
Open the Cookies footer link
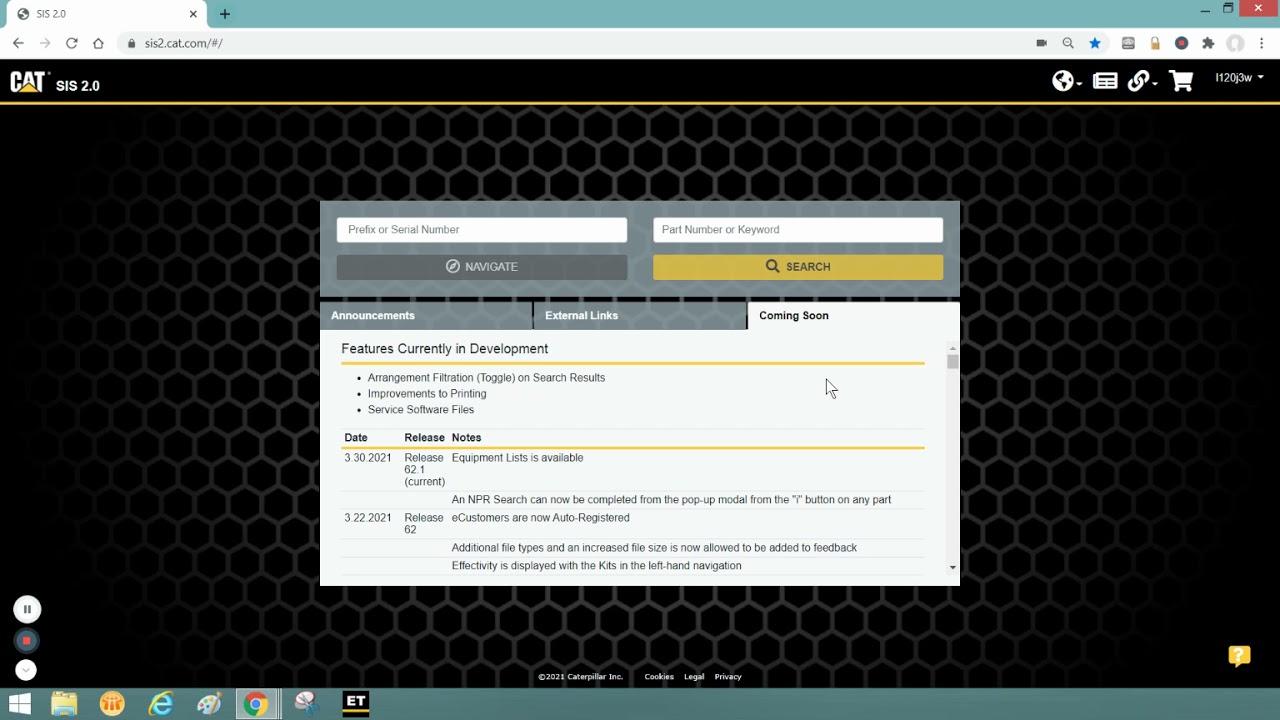click(659, 677)
